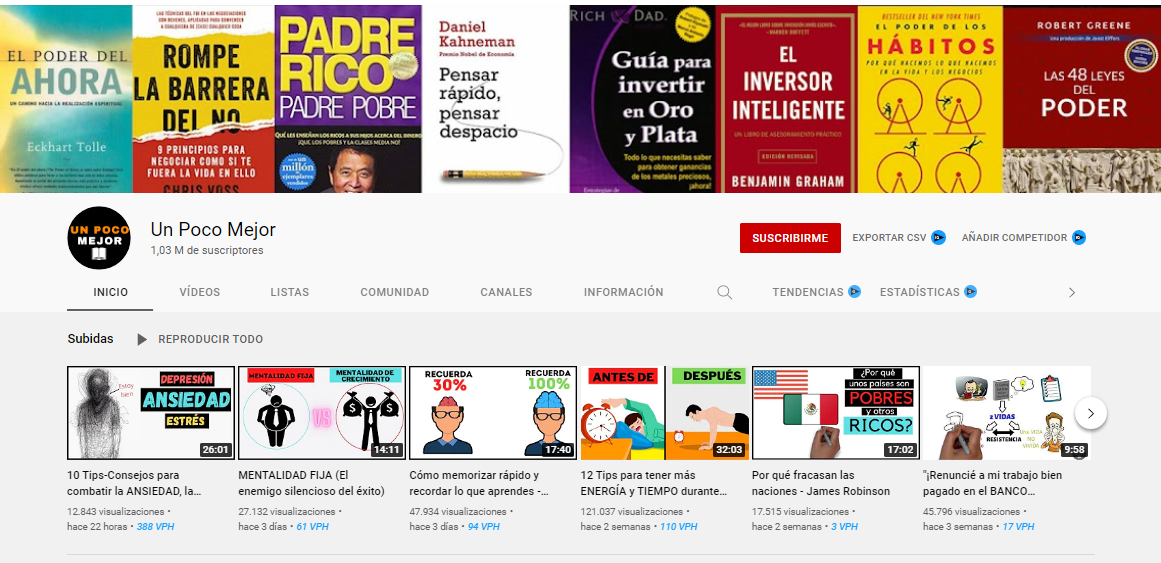Subscribe using the Suscribirme button

[x=790, y=238]
